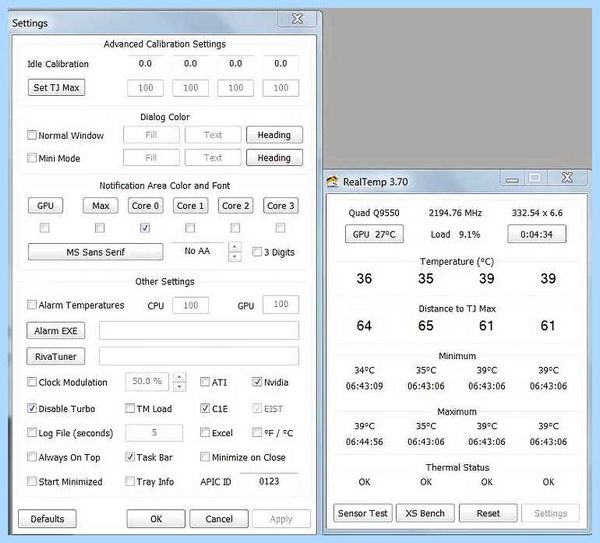
Task: Click the Set TJ Max button
Action: point(56,88)
